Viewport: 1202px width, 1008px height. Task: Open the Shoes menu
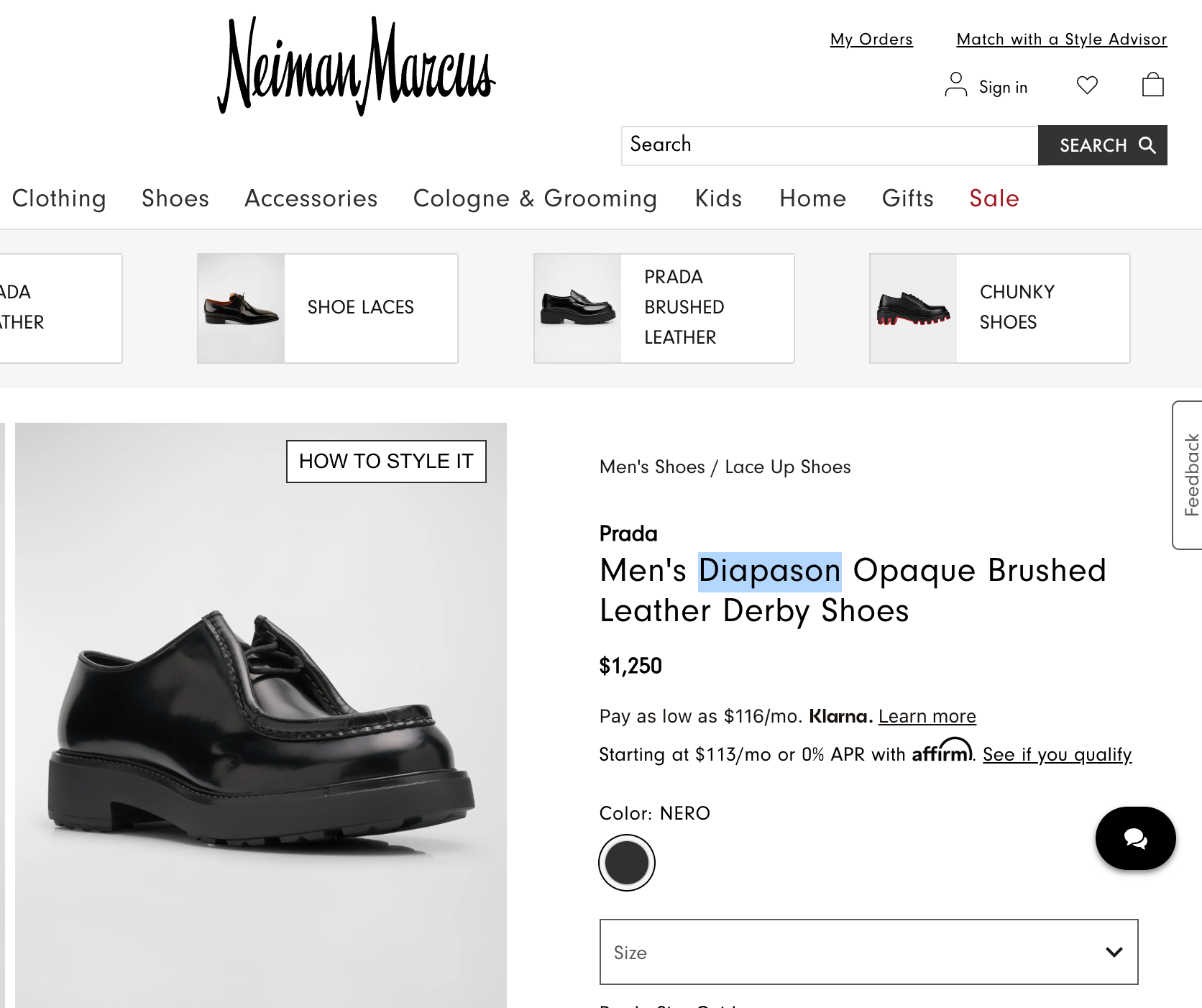click(175, 198)
